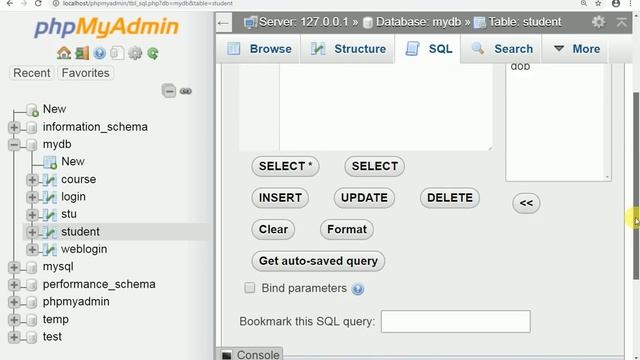The image size is (640, 360).
Task: Enable Bind parameters checkbox
Action: tap(249, 288)
